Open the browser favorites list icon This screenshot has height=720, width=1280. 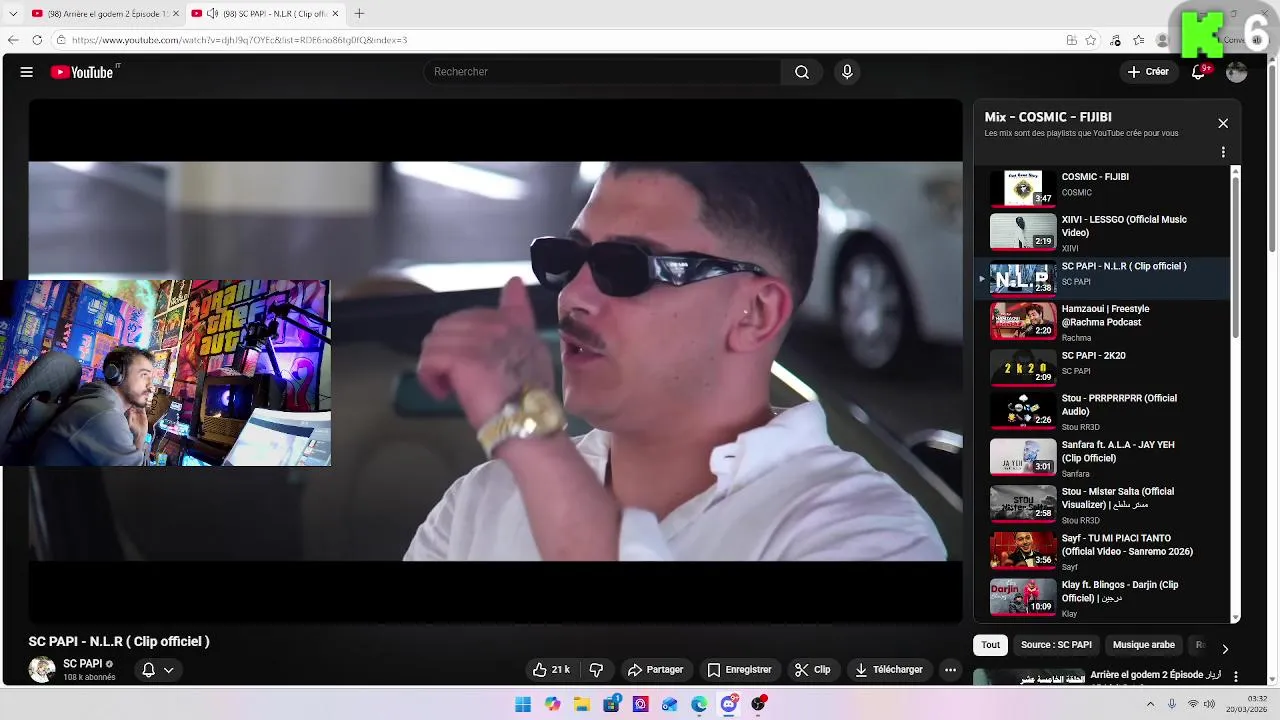click(x=1138, y=40)
